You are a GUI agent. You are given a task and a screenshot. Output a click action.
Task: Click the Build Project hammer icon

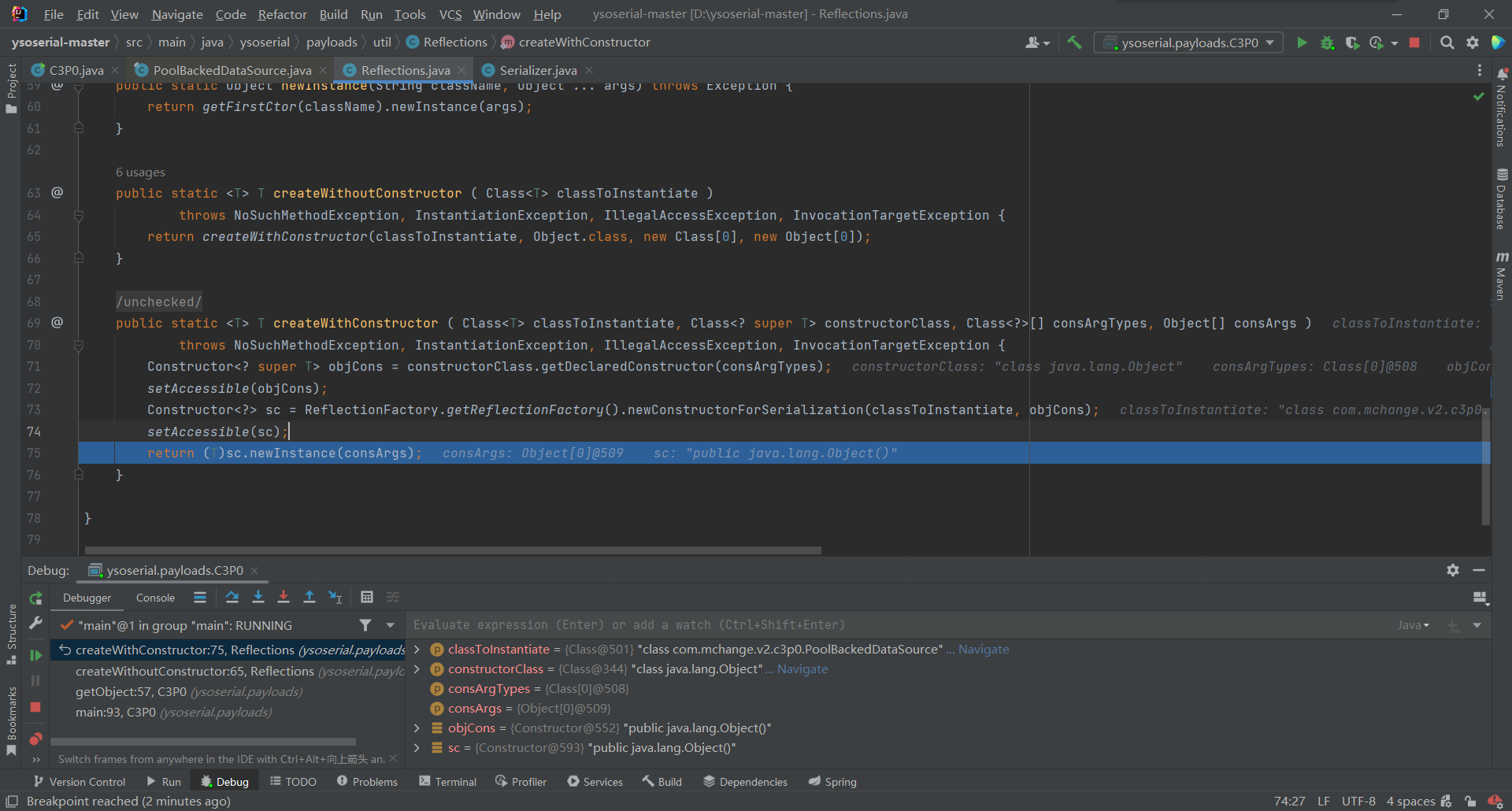(1074, 43)
